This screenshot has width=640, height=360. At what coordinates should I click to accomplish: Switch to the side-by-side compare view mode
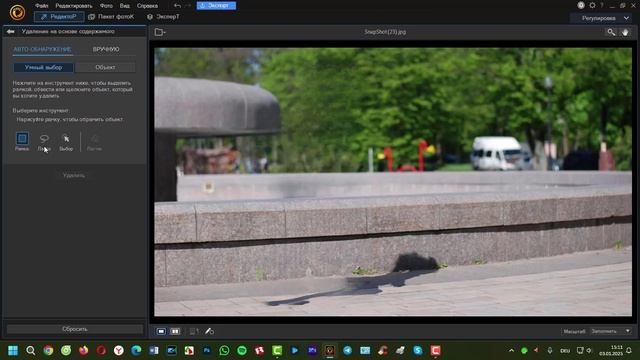[175, 331]
